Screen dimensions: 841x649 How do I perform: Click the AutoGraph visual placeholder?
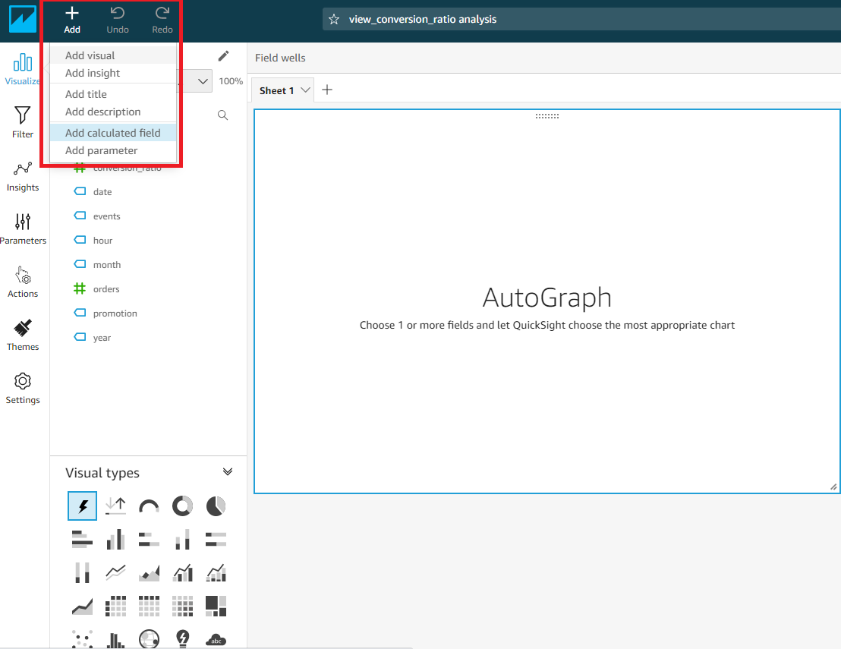[547, 301]
